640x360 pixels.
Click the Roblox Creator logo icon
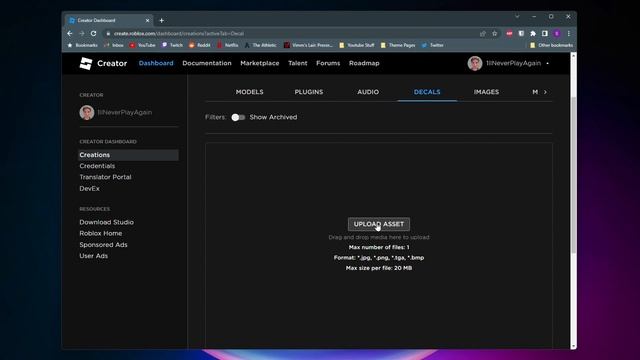click(86, 63)
